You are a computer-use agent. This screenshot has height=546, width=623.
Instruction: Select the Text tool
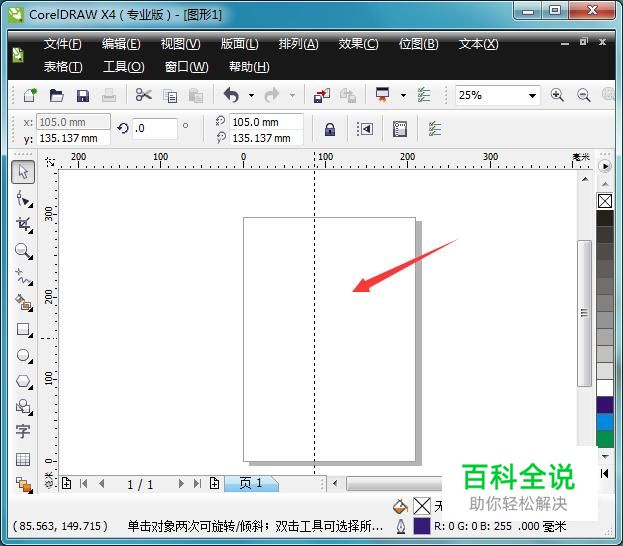tap(23, 431)
